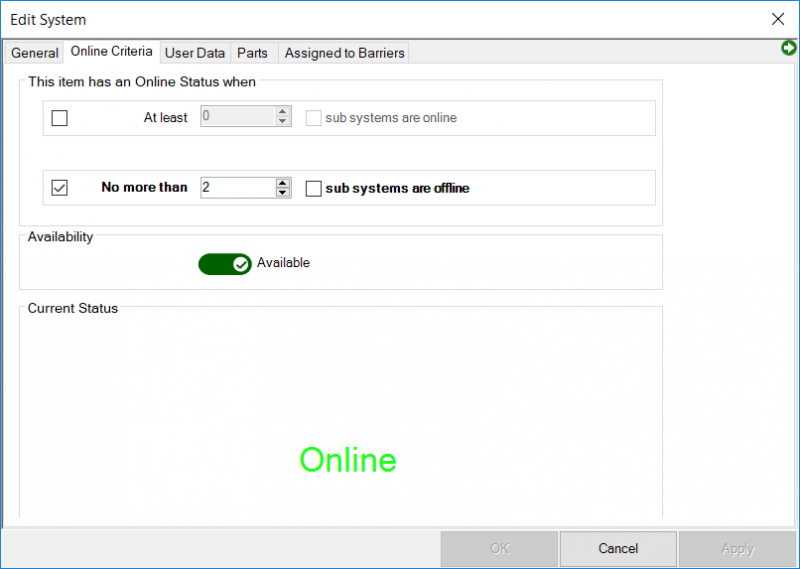Go to the Assigned to Barriers tab
This screenshot has width=800, height=569.
tap(343, 53)
